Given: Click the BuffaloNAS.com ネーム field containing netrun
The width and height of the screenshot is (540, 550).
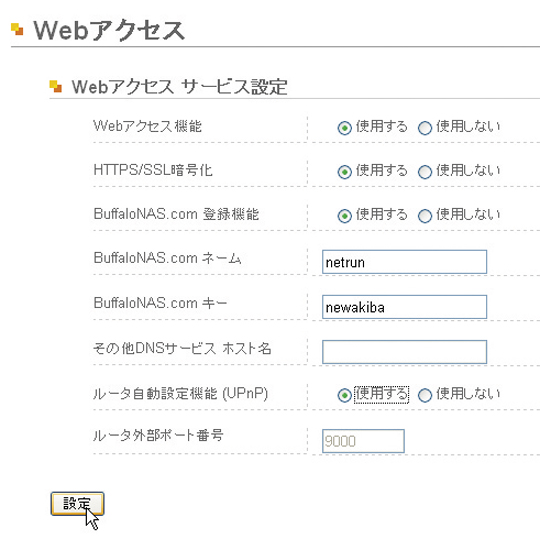Looking at the screenshot, I should pyautogui.click(x=404, y=262).
